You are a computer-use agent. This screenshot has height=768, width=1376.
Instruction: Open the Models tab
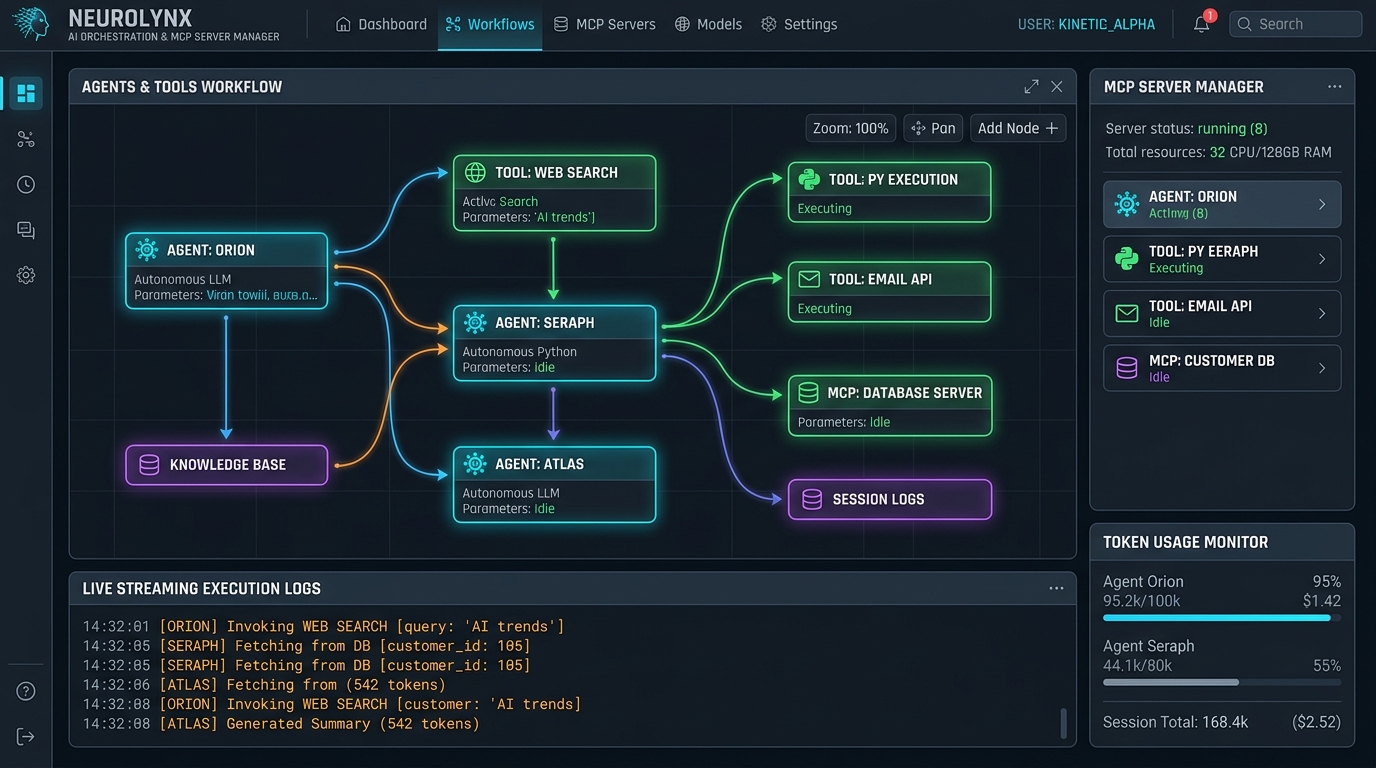tap(708, 24)
